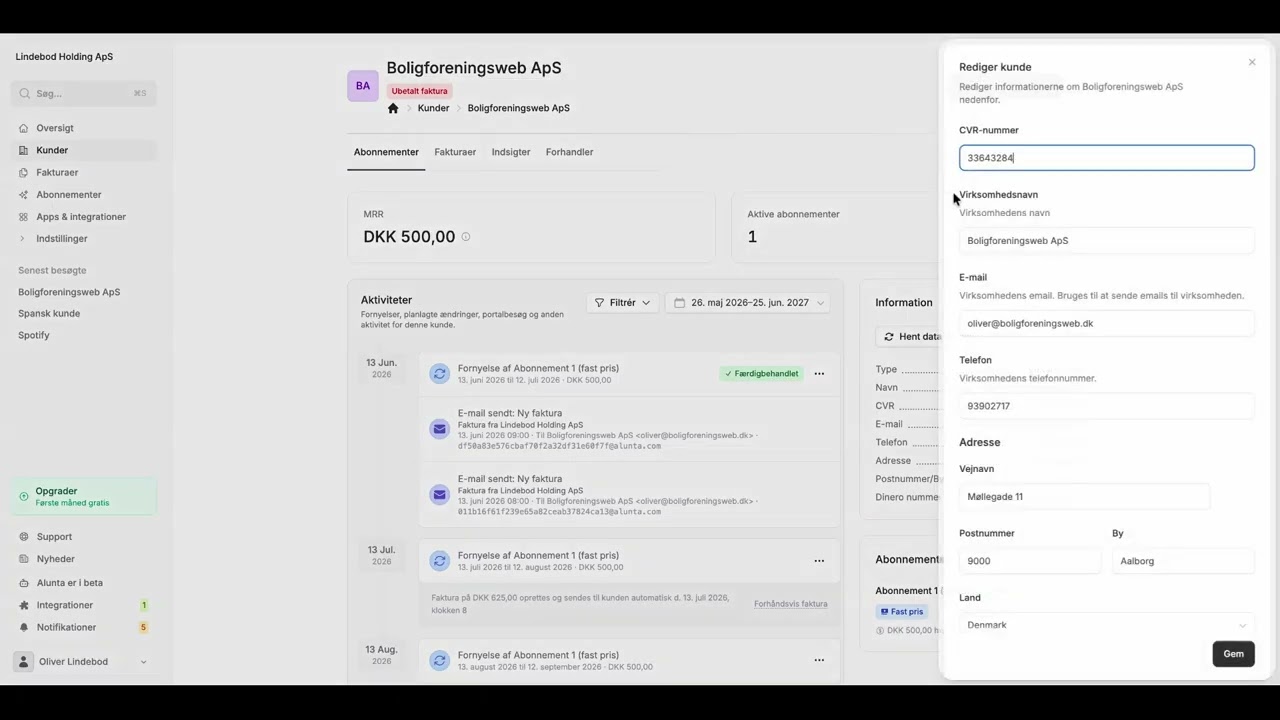The image size is (1280, 720).
Task: Click the By input field
Action: pyautogui.click(x=1183, y=561)
